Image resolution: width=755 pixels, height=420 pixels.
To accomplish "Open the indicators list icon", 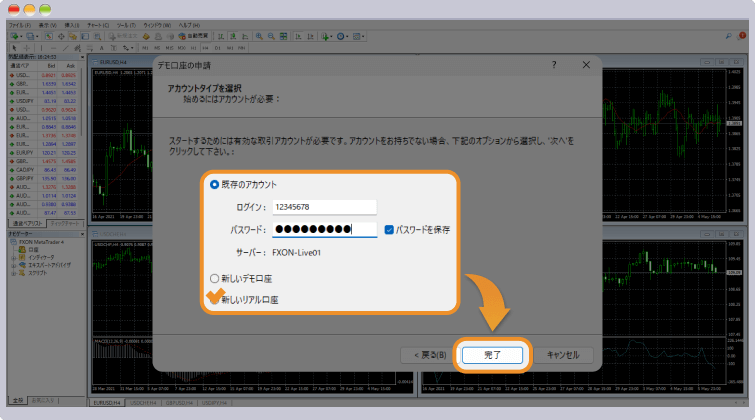I will click(x=326, y=36).
